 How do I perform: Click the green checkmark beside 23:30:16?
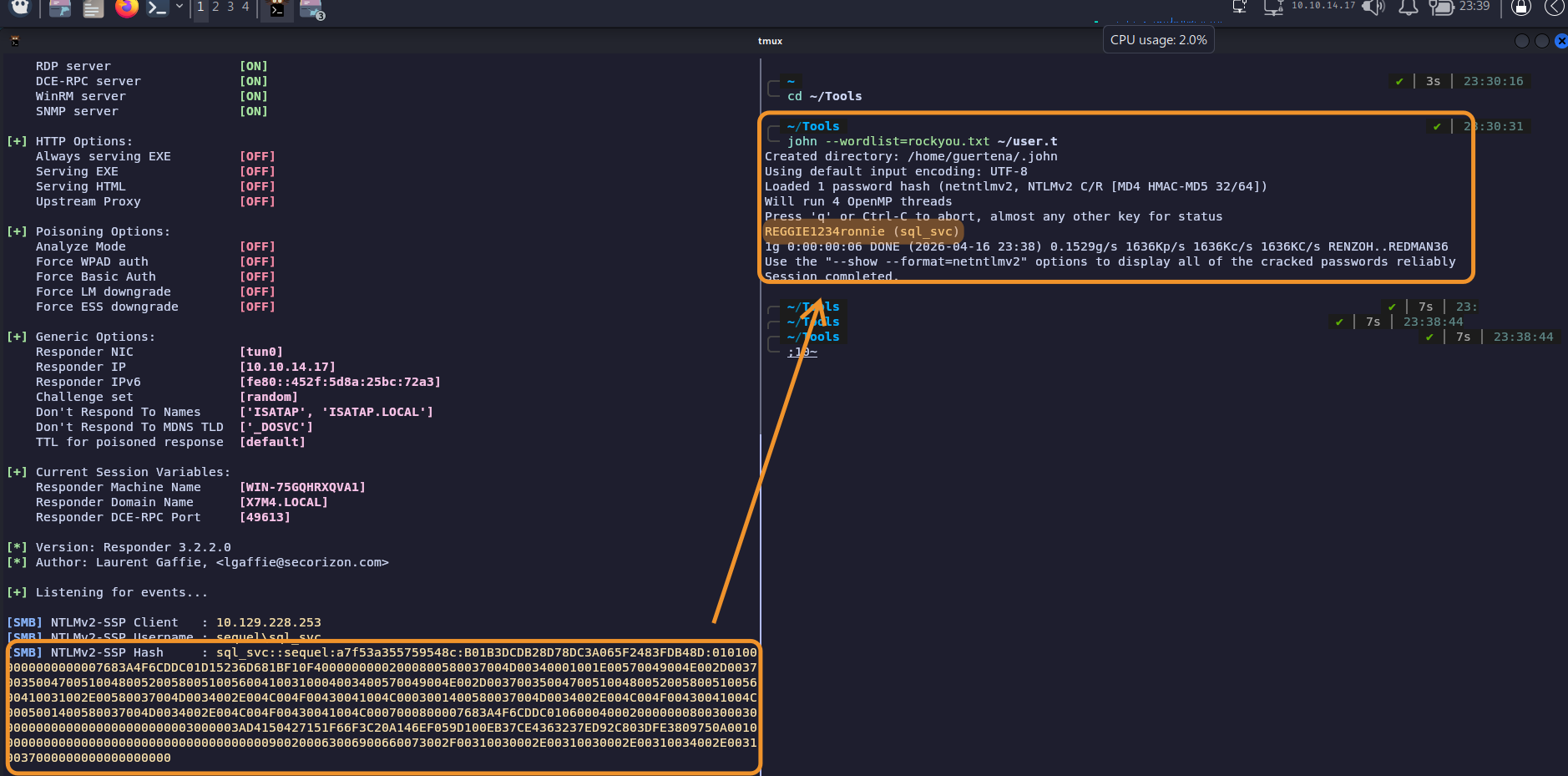[1399, 81]
